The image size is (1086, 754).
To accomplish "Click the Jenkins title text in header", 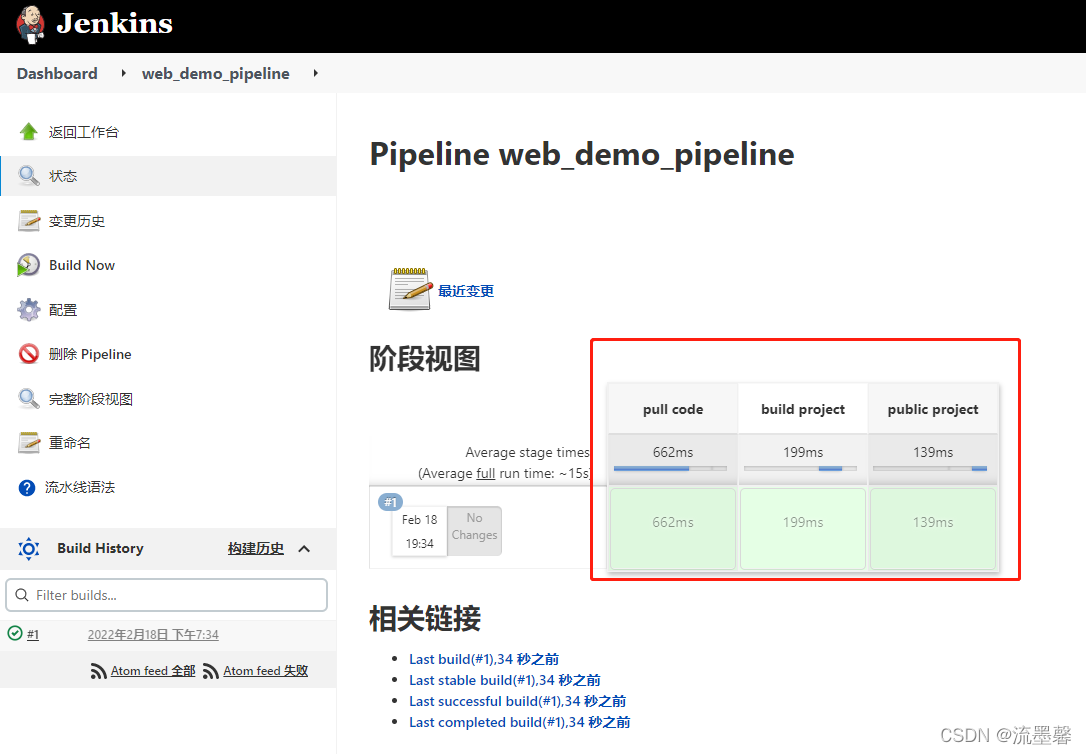I will 114,23.
